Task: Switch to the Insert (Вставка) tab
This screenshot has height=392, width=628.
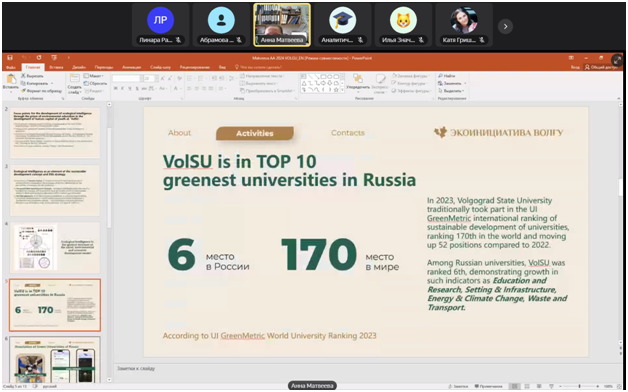Action: [56, 67]
